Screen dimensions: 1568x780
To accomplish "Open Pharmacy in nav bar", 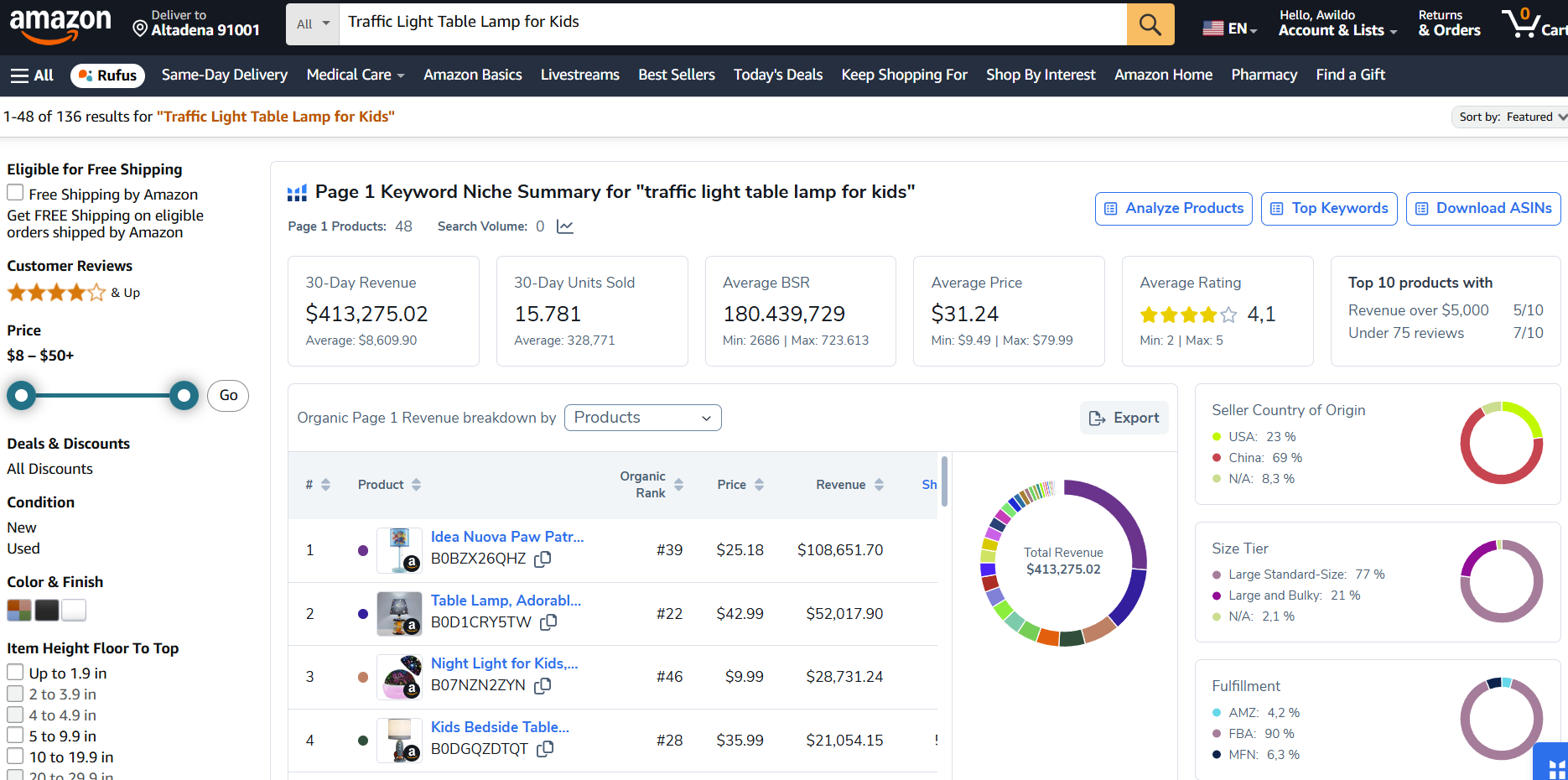I will [x=1264, y=75].
